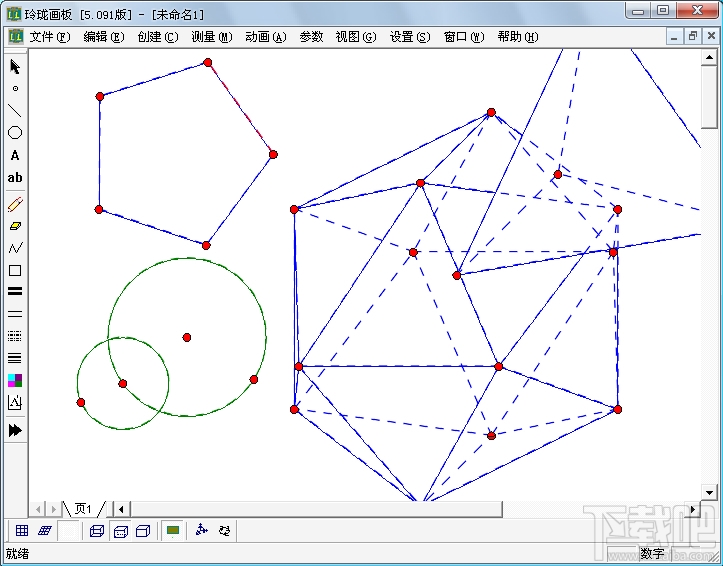Toggle the perspective grid display

click(x=45, y=531)
